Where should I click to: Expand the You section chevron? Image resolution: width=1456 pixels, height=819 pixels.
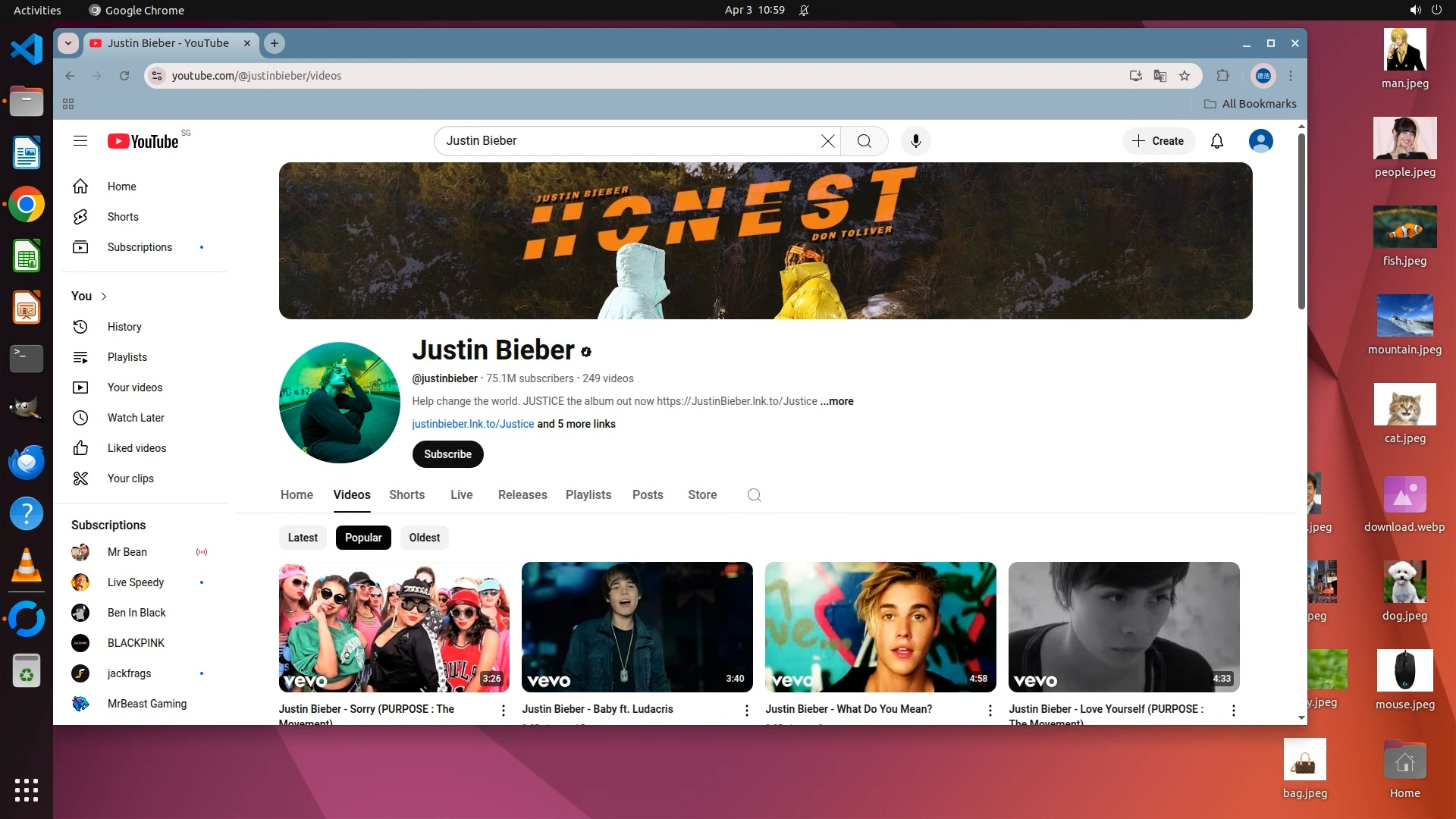click(x=104, y=297)
